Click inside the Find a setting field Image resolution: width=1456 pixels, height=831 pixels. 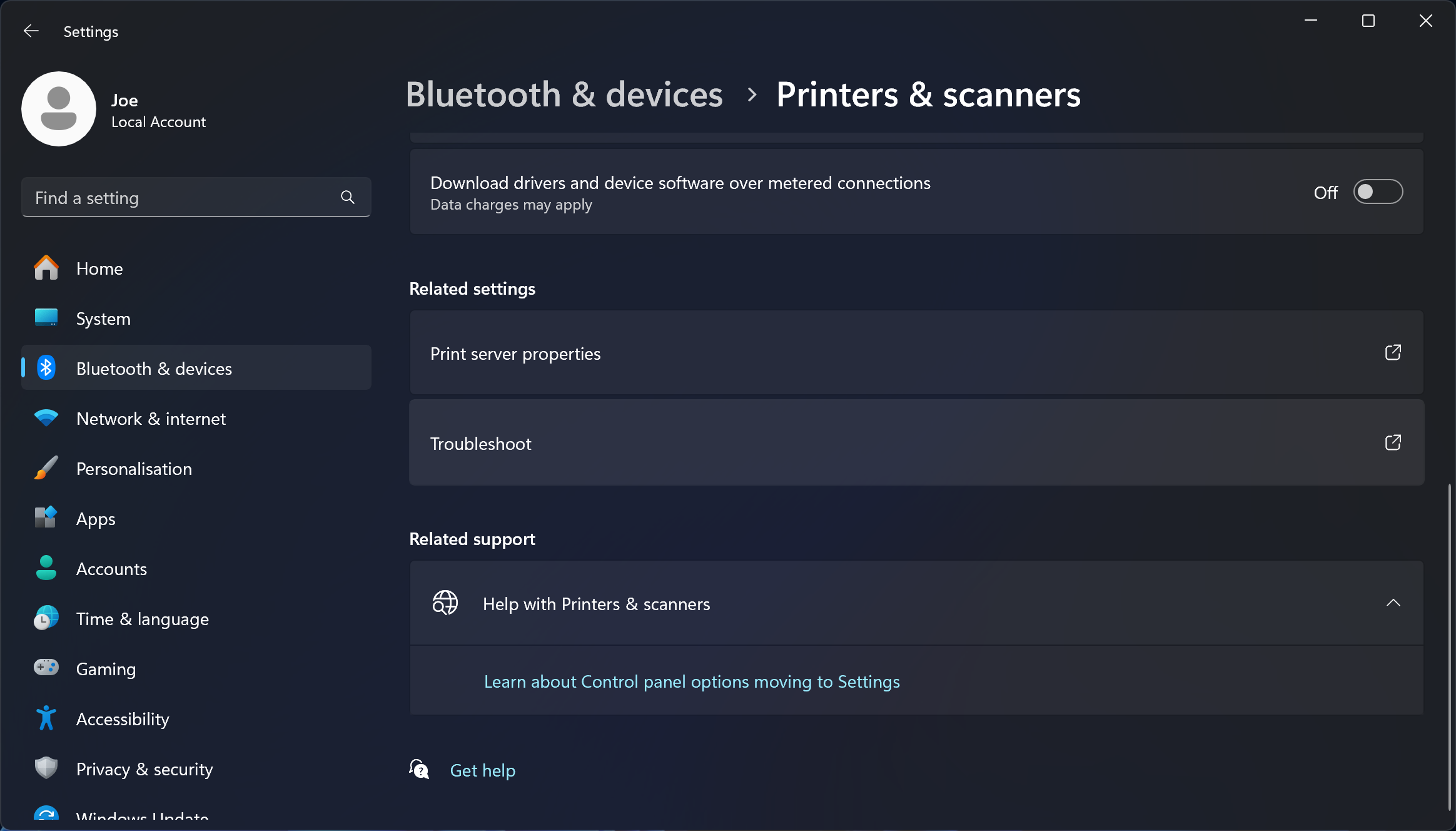[175, 197]
